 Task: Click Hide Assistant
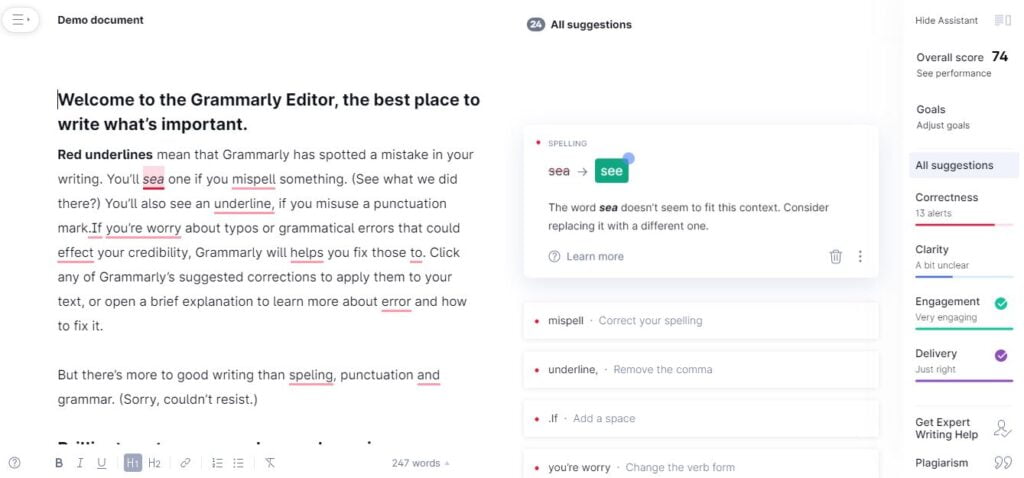pyautogui.click(x=946, y=20)
